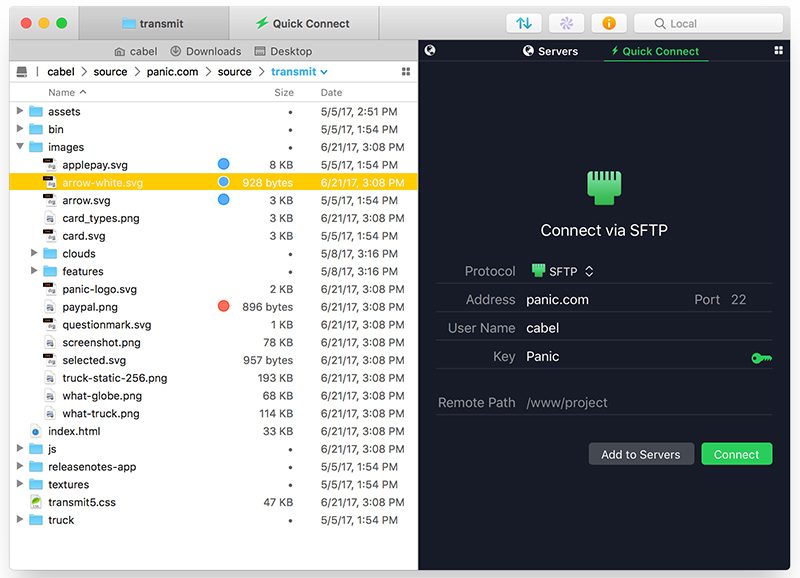The height and width of the screenshot is (578, 800).
Task: Click the Port field showing 22
Action: [738, 299]
